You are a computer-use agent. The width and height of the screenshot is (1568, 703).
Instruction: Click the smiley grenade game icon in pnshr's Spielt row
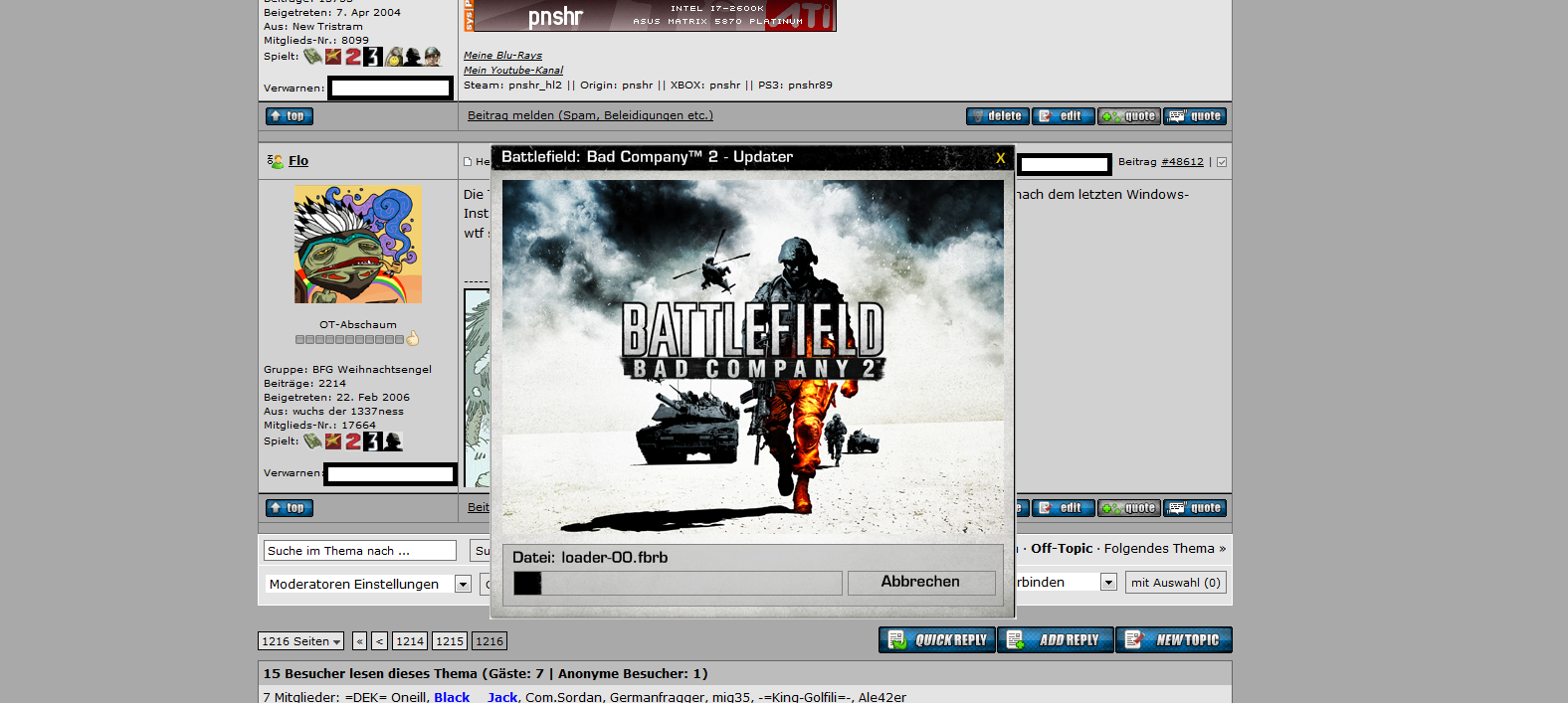point(394,57)
